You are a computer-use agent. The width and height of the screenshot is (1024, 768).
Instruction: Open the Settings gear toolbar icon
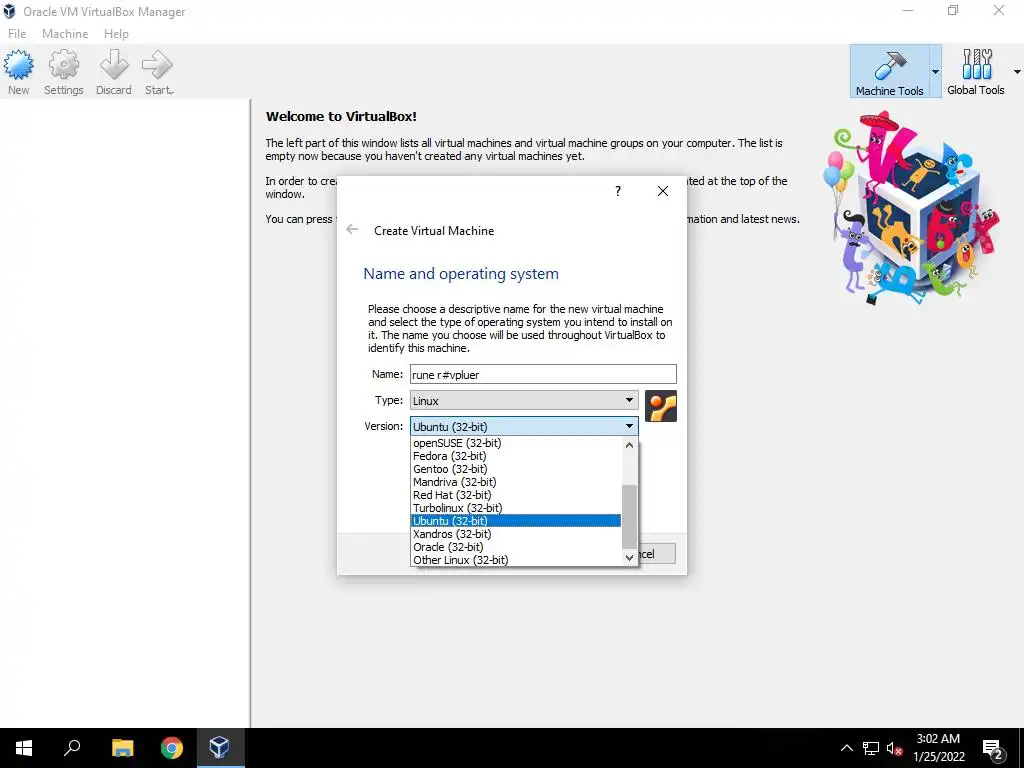(63, 72)
